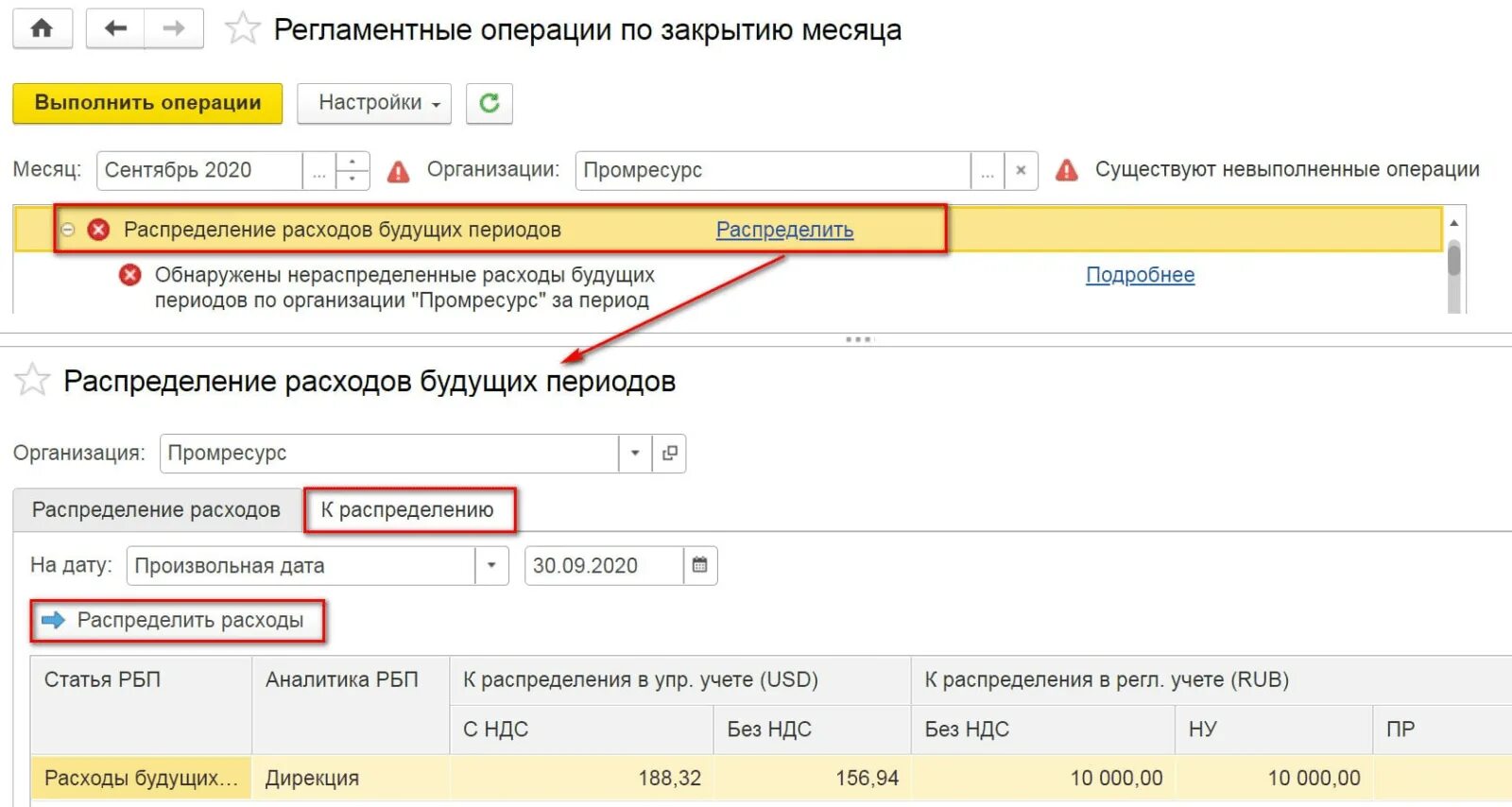Expand the Организация dropdown arrow
The width and height of the screenshot is (1512, 807).
click(635, 454)
